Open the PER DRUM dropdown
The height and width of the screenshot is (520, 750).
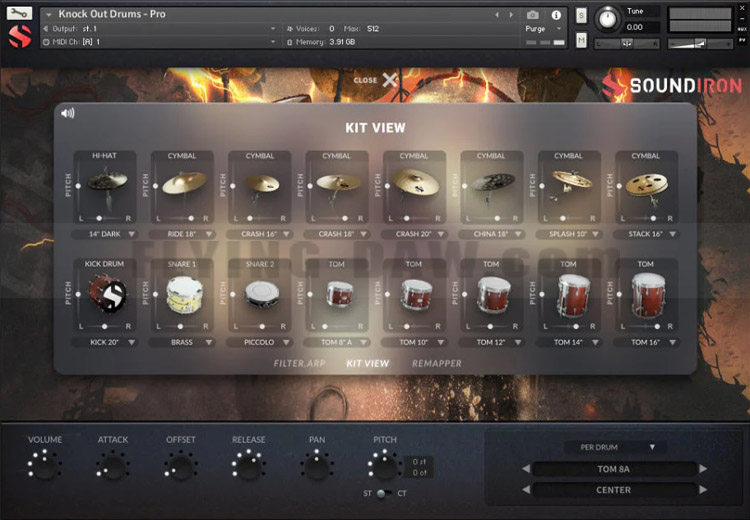(x=616, y=447)
